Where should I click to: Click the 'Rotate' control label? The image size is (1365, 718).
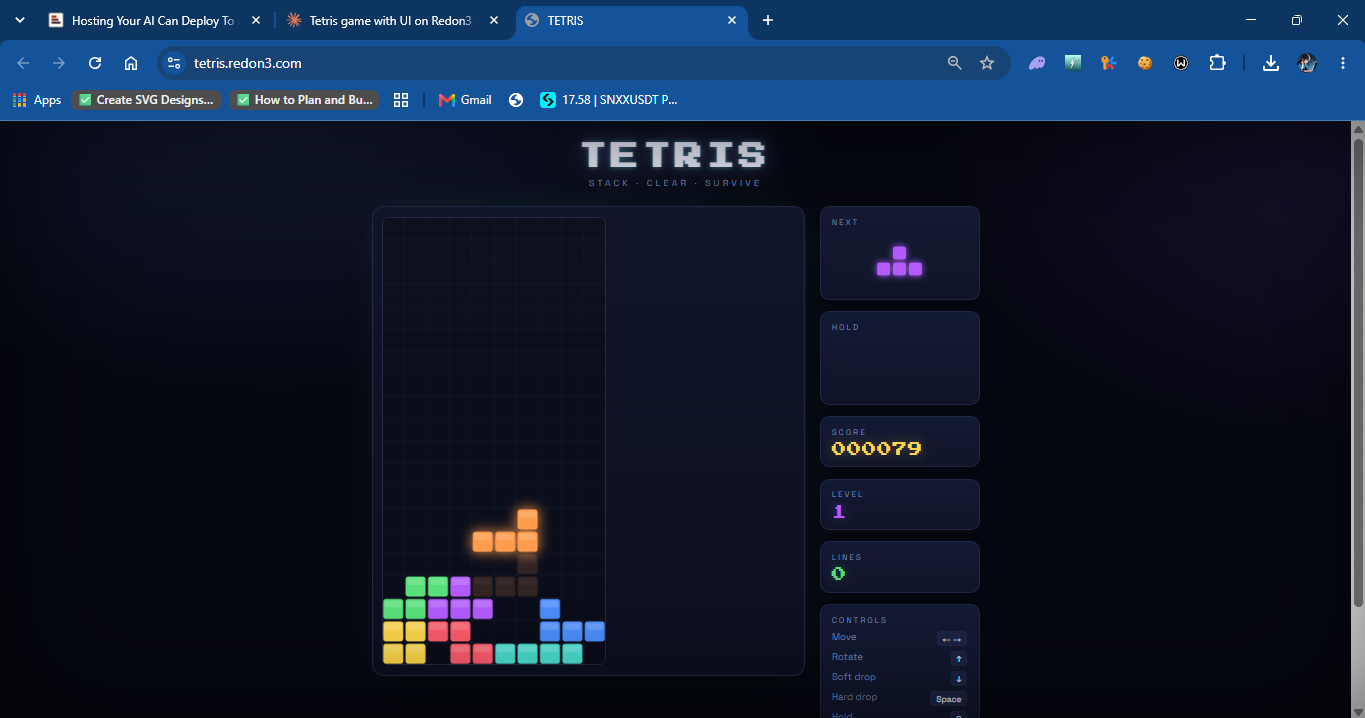pyautogui.click(x=847, y=657)
